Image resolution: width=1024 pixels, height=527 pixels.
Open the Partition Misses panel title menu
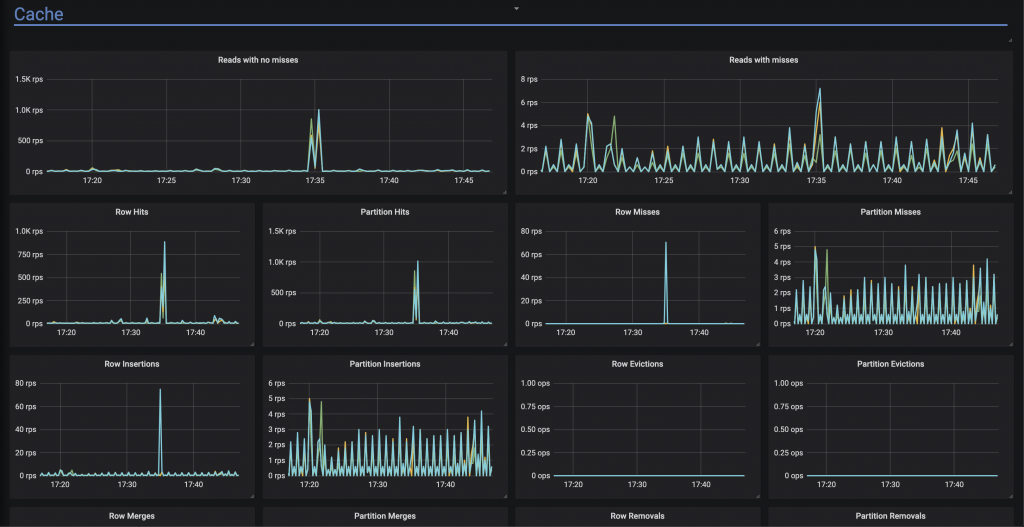(x=891, y=212)
